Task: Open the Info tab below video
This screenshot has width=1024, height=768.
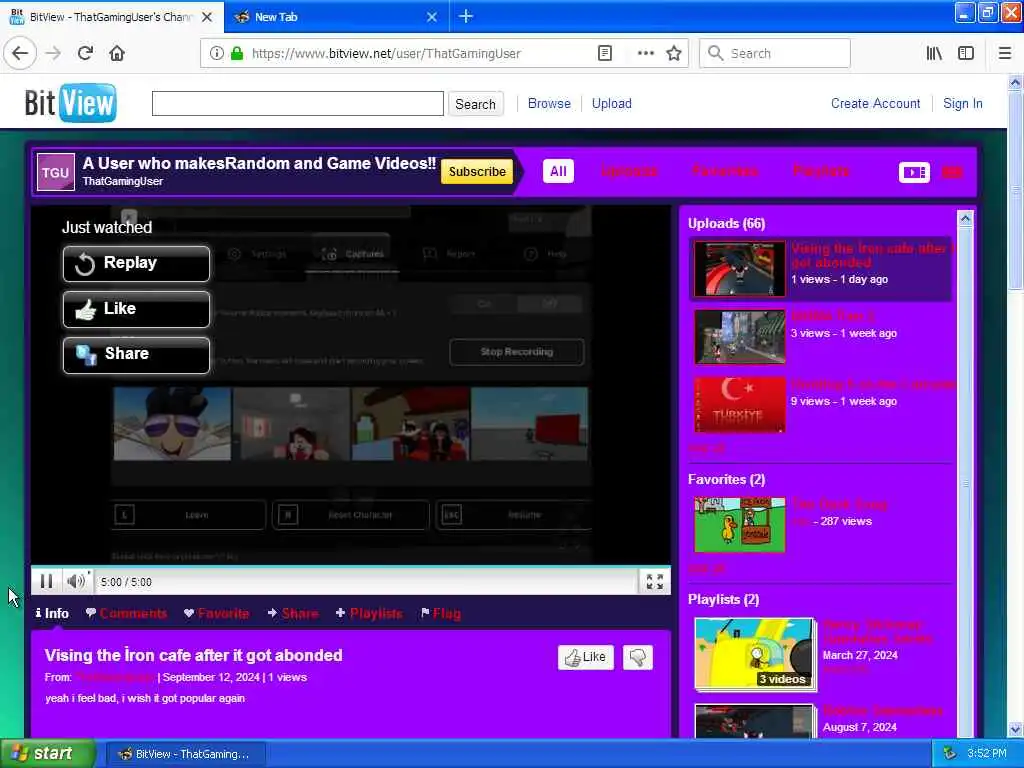Action: (x=52, y=613)
